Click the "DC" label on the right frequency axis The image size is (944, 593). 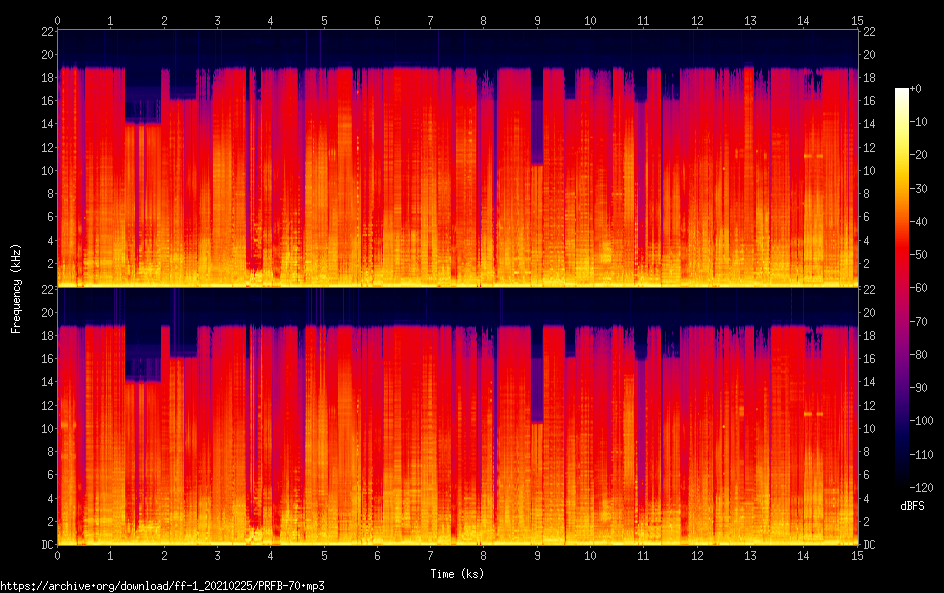pos(870,545)
